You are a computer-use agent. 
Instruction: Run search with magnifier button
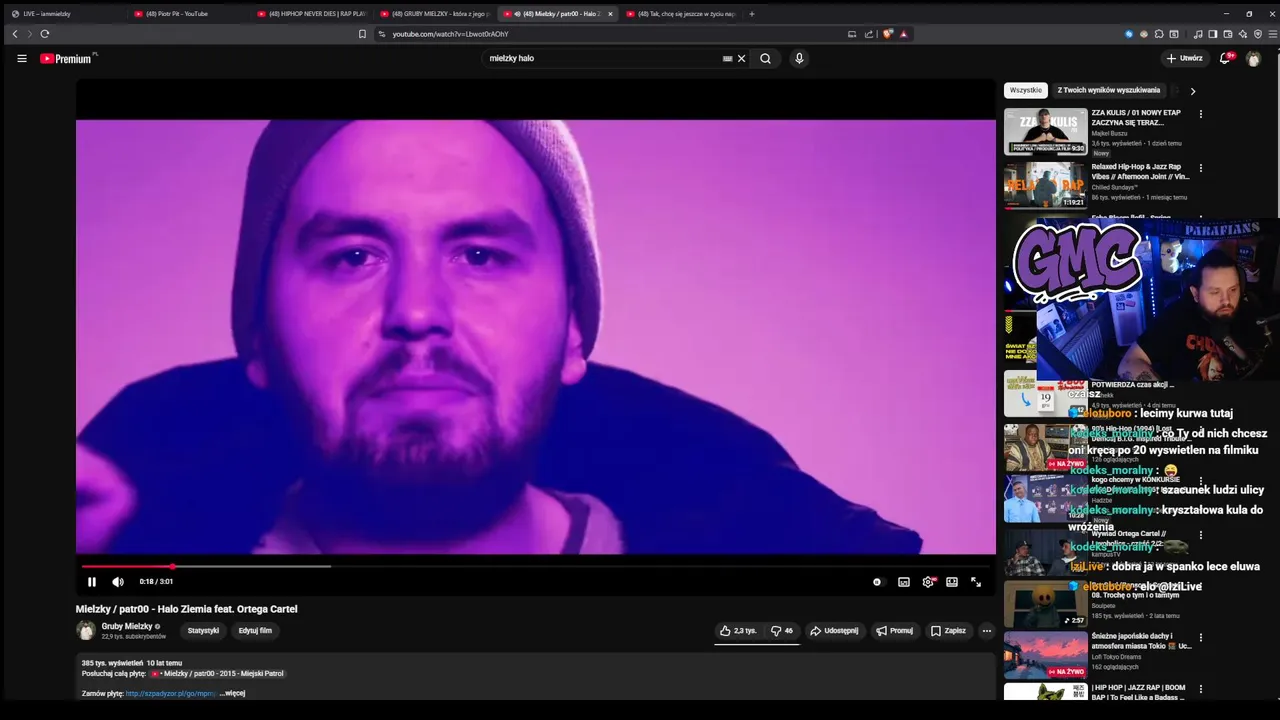click(765, 58)
